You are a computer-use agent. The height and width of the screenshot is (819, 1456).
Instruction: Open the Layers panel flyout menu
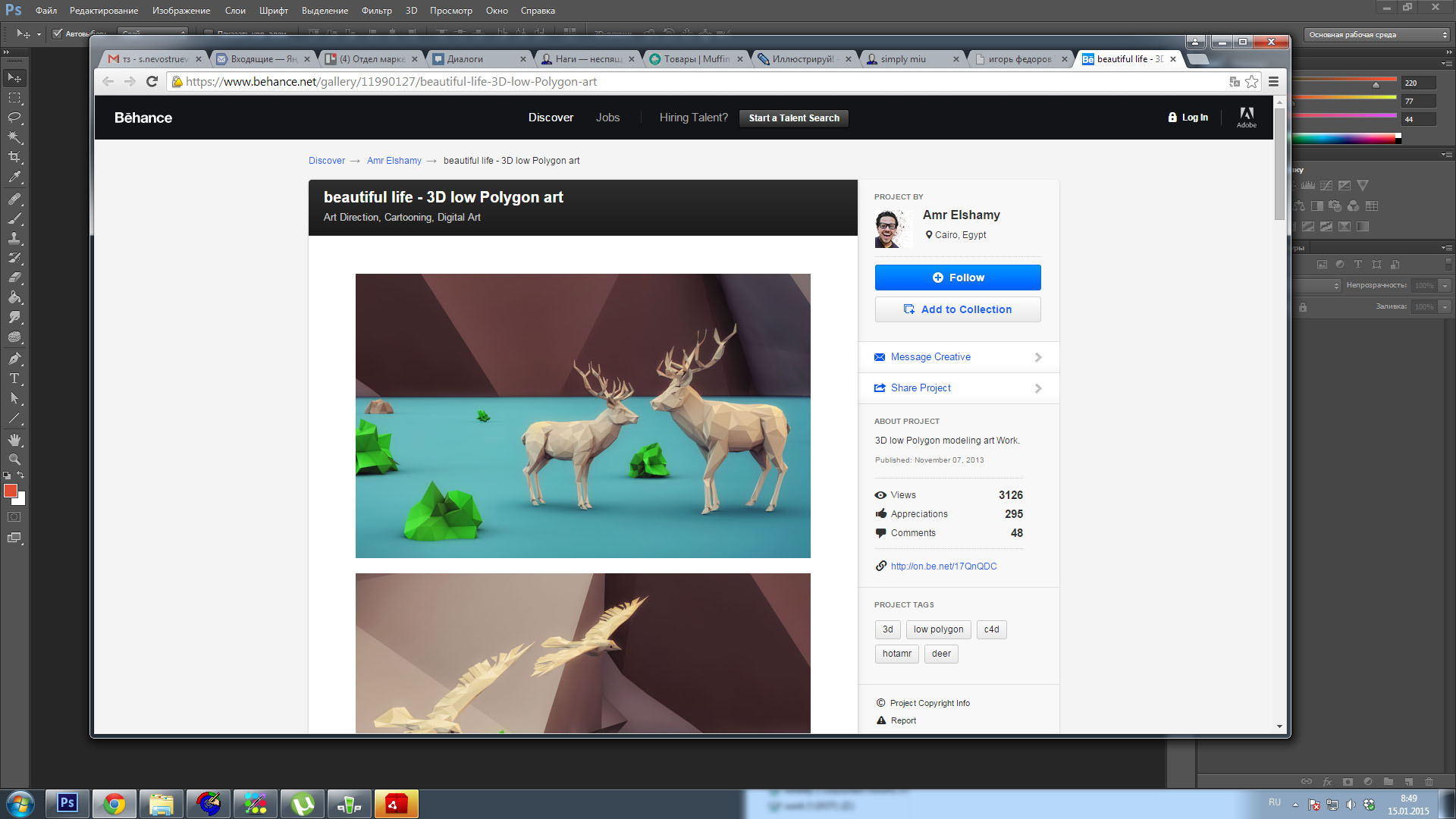pos(1447,247)
